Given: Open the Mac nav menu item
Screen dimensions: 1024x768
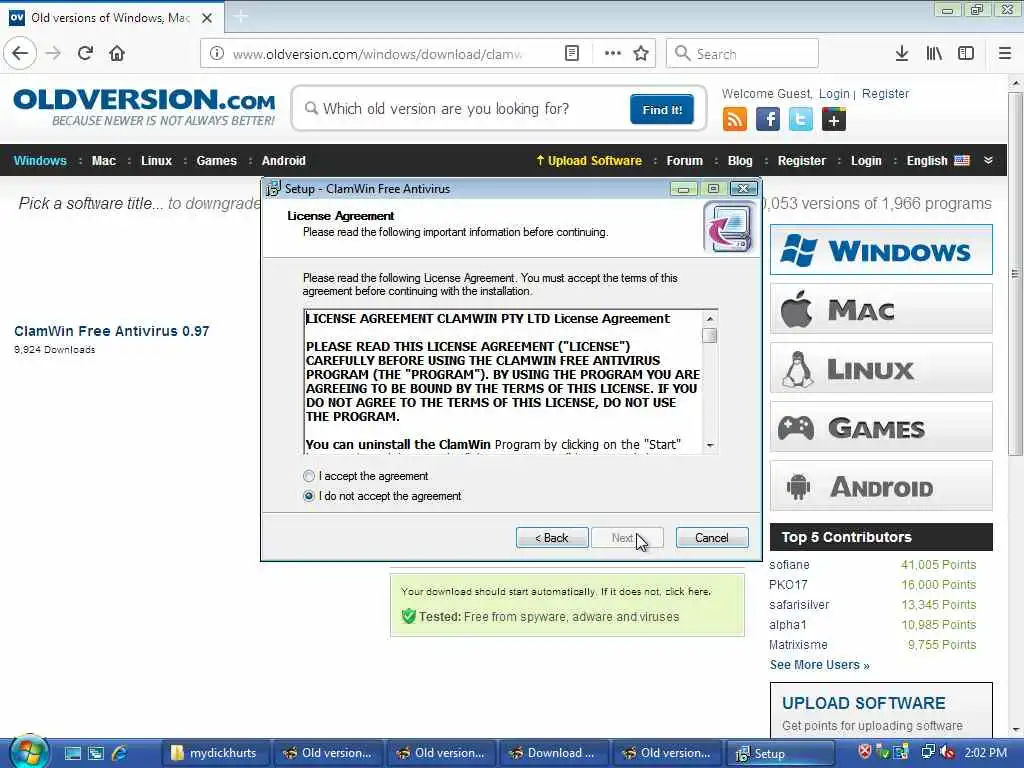Looking at the screenshot, I should point(104,161).
